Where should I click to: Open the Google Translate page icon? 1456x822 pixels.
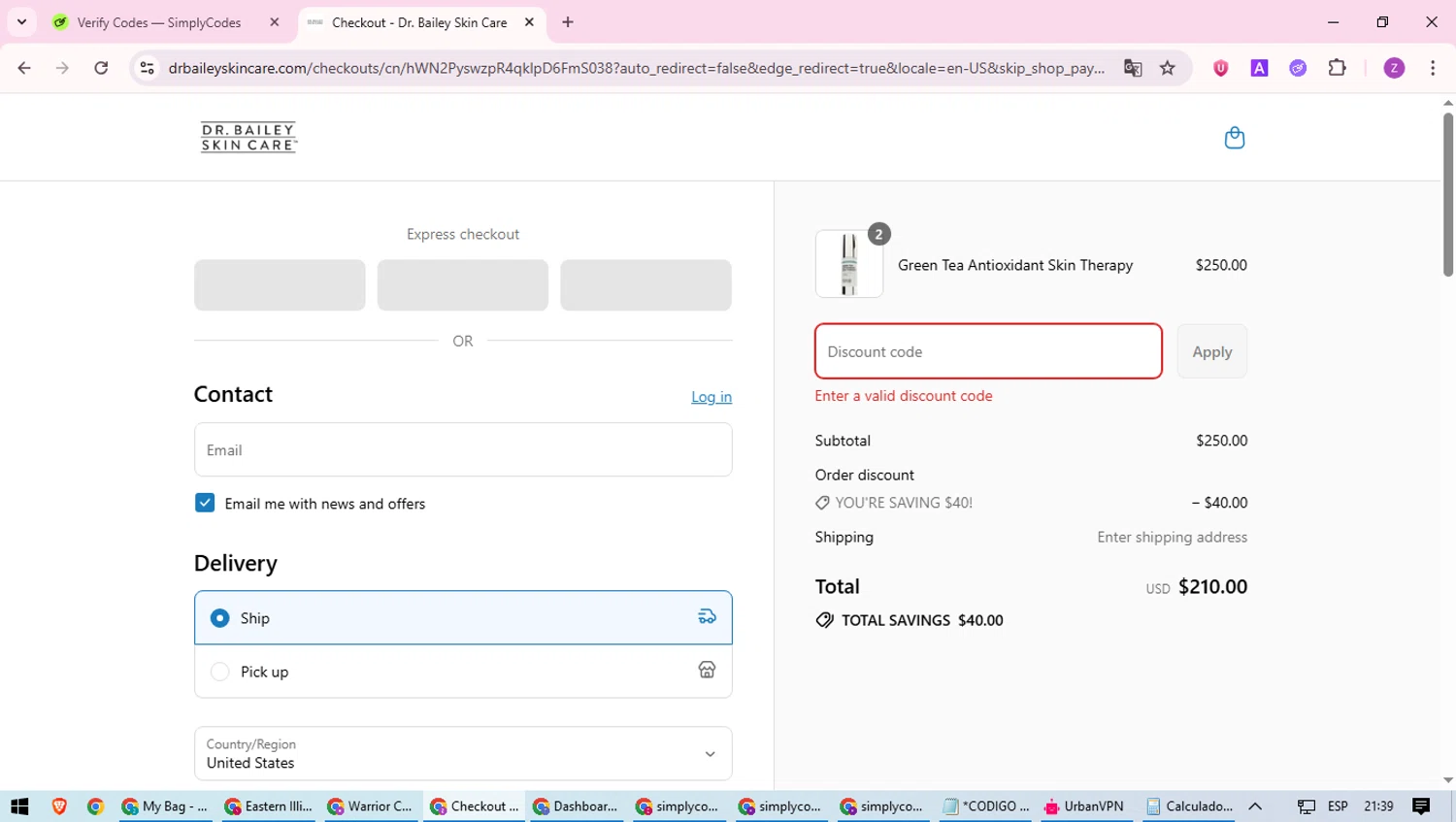[x=1133, y=68]
